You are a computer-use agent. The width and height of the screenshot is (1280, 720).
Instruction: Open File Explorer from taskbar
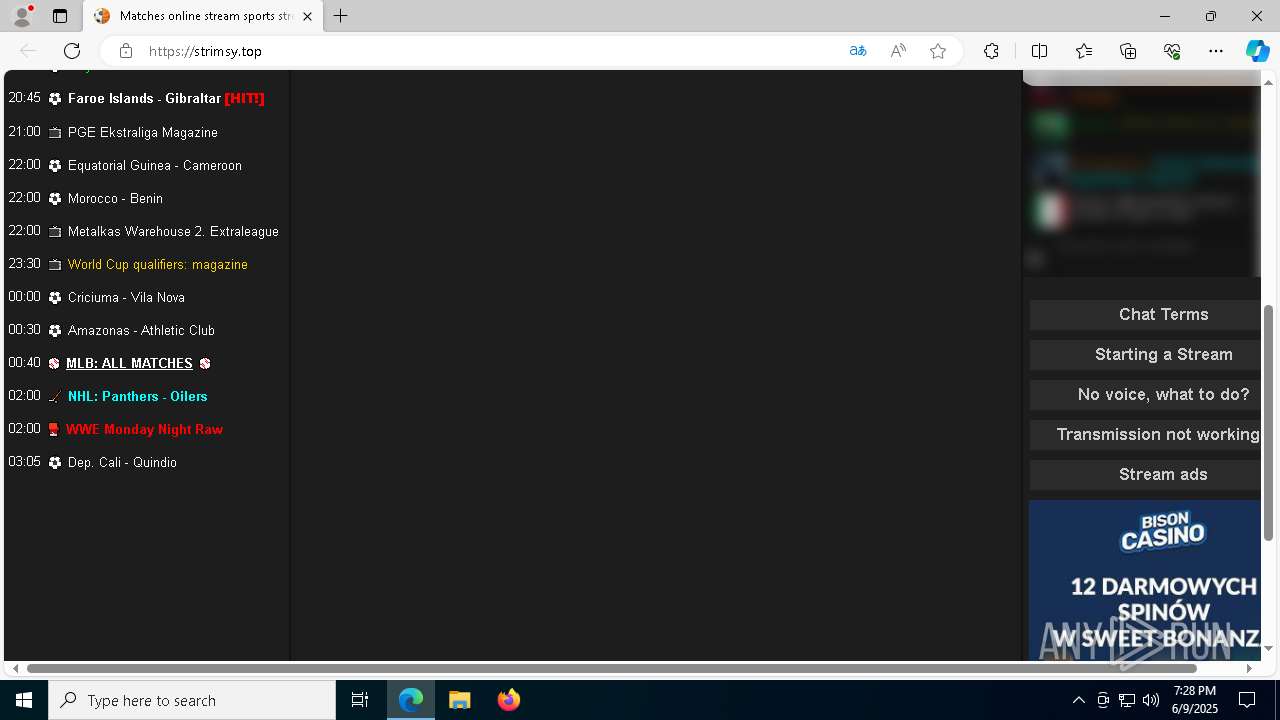click(x=460, y=700)
